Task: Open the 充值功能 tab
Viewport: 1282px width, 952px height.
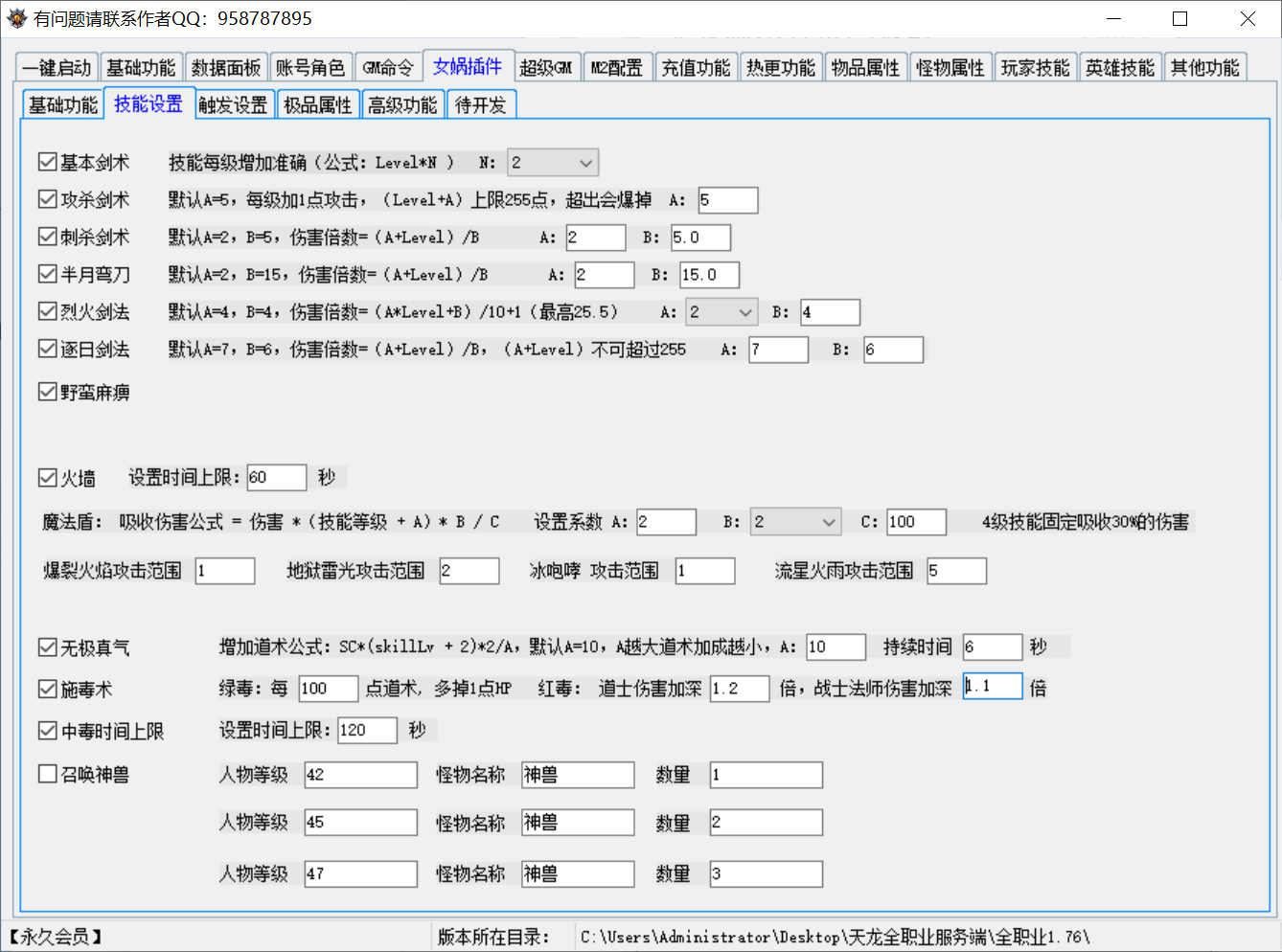Action: [696, 67]
